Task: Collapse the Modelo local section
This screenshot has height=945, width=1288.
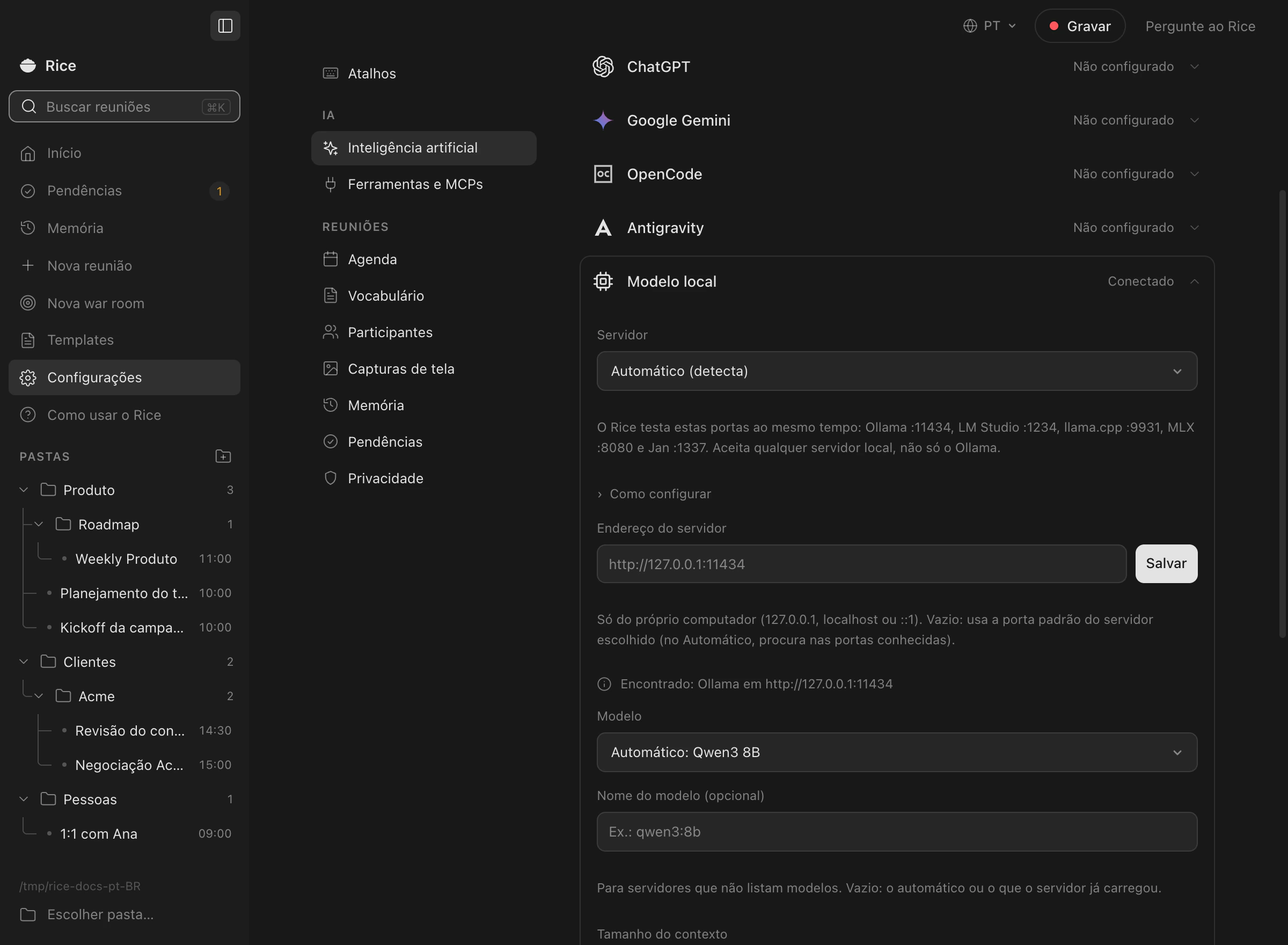Action: point(1194,281)
